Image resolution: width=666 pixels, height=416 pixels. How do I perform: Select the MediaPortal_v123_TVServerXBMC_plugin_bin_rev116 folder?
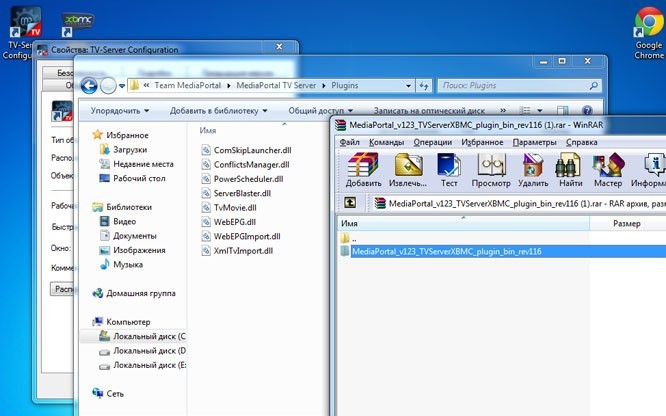pos(447,252)
